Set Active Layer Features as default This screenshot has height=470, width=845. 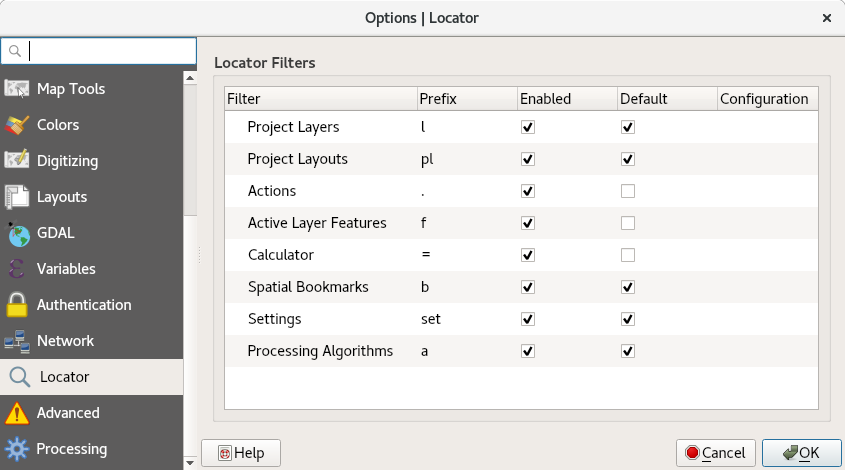coord(628,223)
